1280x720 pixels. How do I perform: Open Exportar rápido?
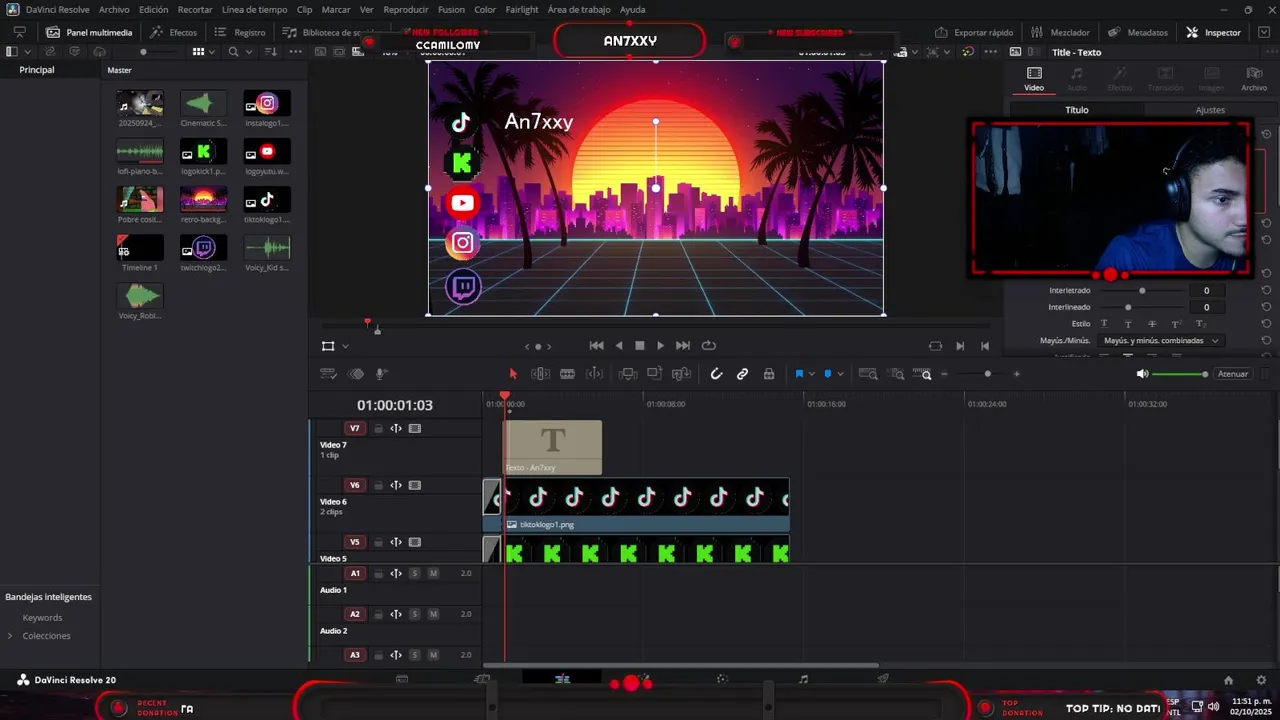tap(975, 32)
